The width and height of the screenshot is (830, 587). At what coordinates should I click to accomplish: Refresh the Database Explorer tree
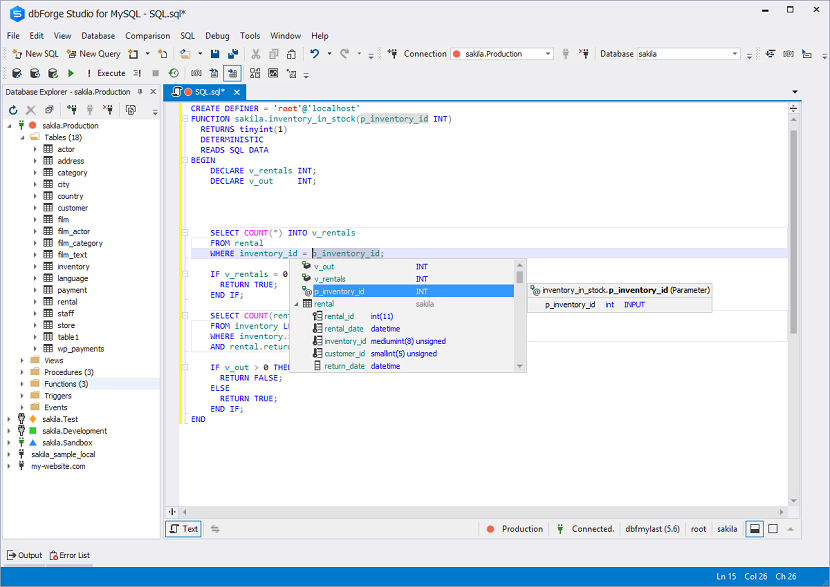pos(13,110)
